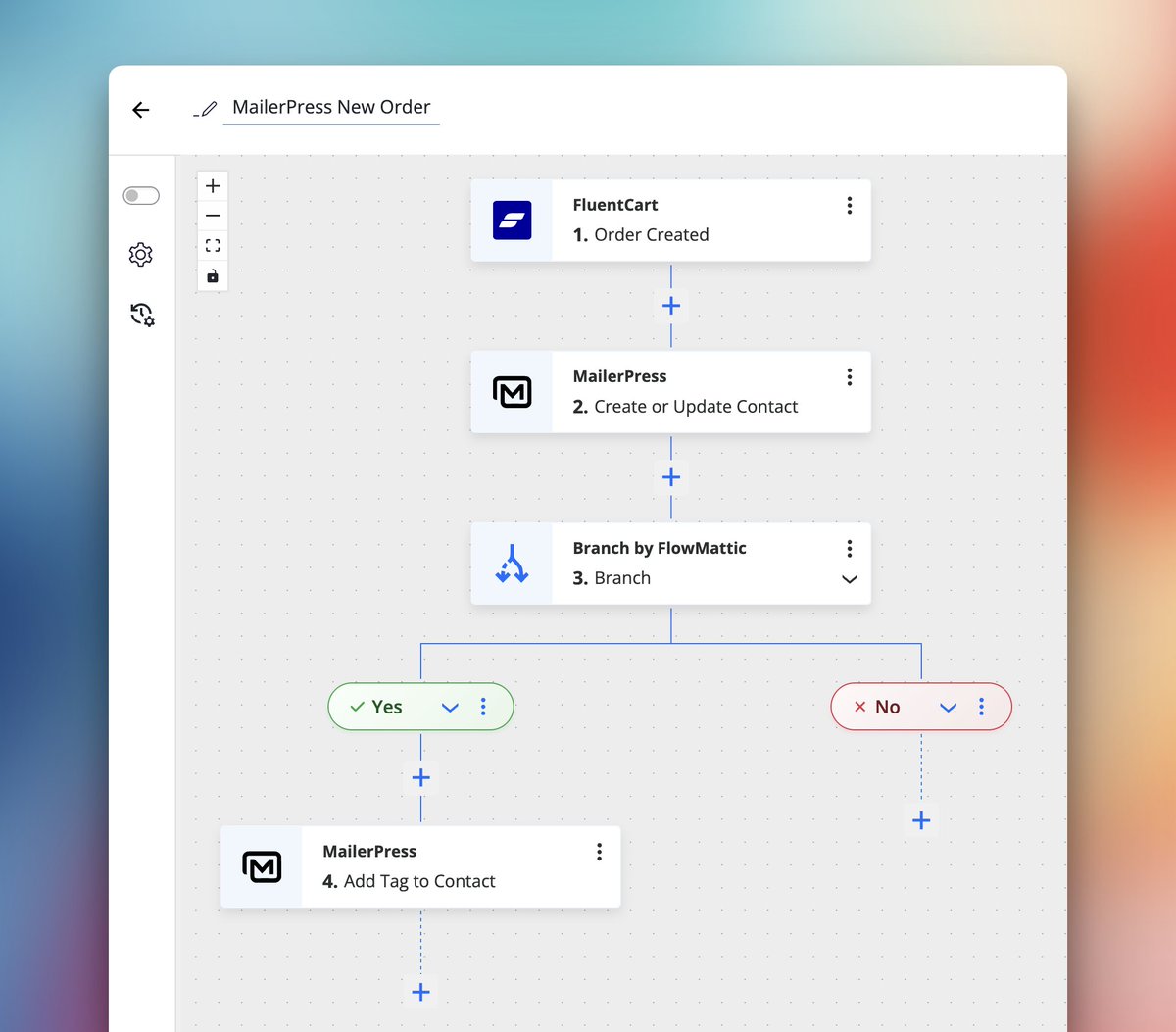The height and width of the screenshot is (1032, 1176).
Task: Go back with the arrow button
Action: [x=140, y=109]
